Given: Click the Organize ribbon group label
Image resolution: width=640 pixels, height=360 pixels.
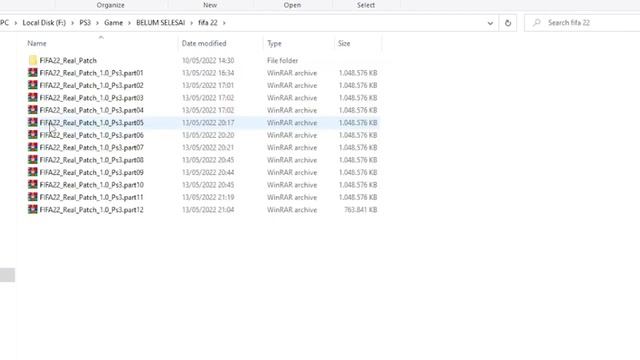Looking at the screenshot, I should [x=111, y=5].
